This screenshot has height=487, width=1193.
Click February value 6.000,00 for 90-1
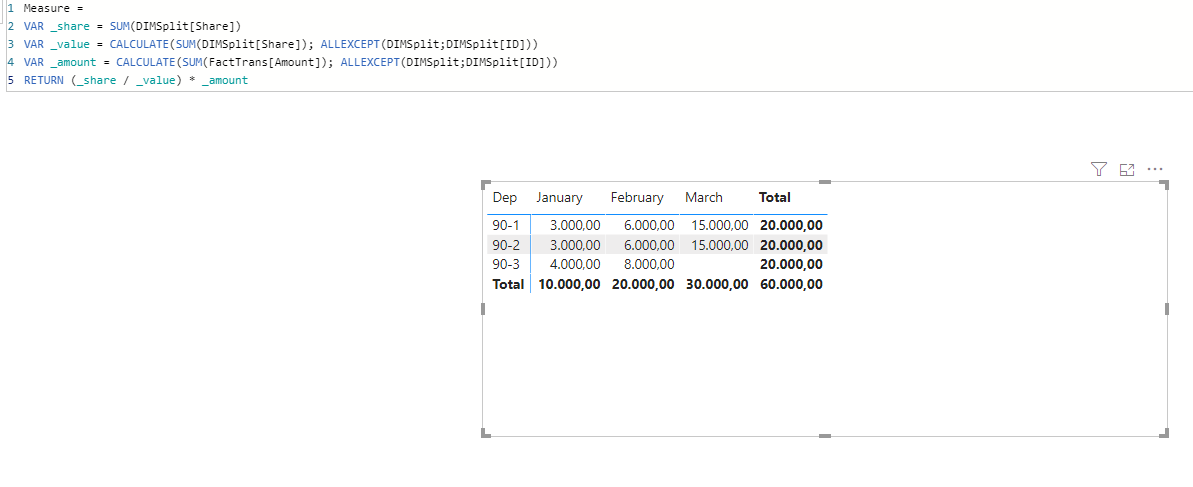pos(648,225)
